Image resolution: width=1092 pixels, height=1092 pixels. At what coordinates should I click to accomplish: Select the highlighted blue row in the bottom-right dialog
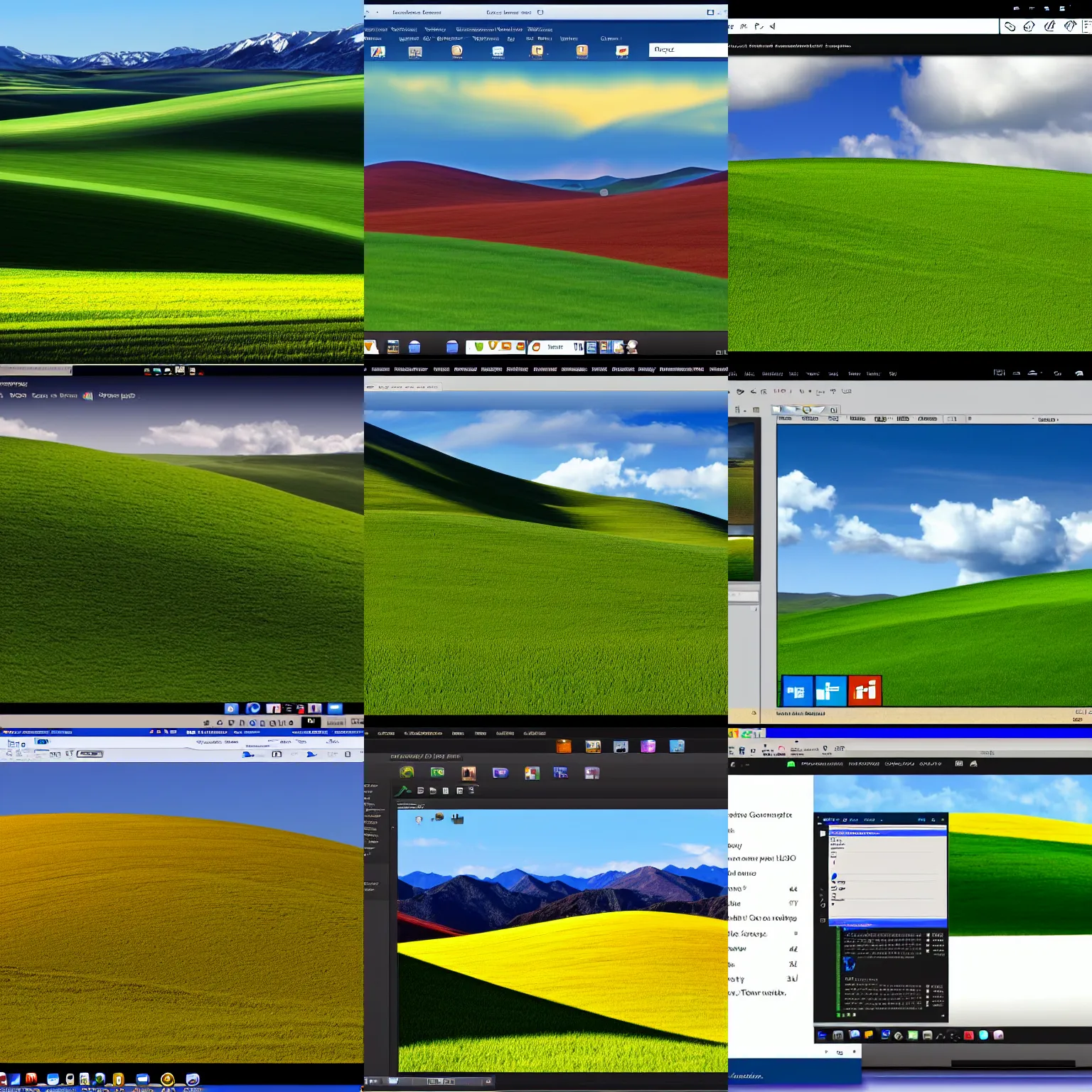click(888, 833)
